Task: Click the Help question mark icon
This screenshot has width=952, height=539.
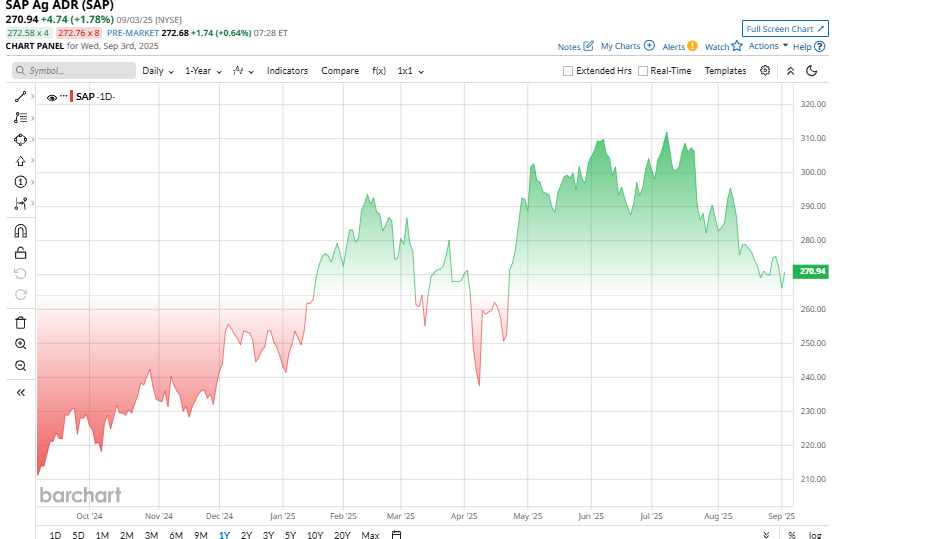Action: tap(820, 47)
